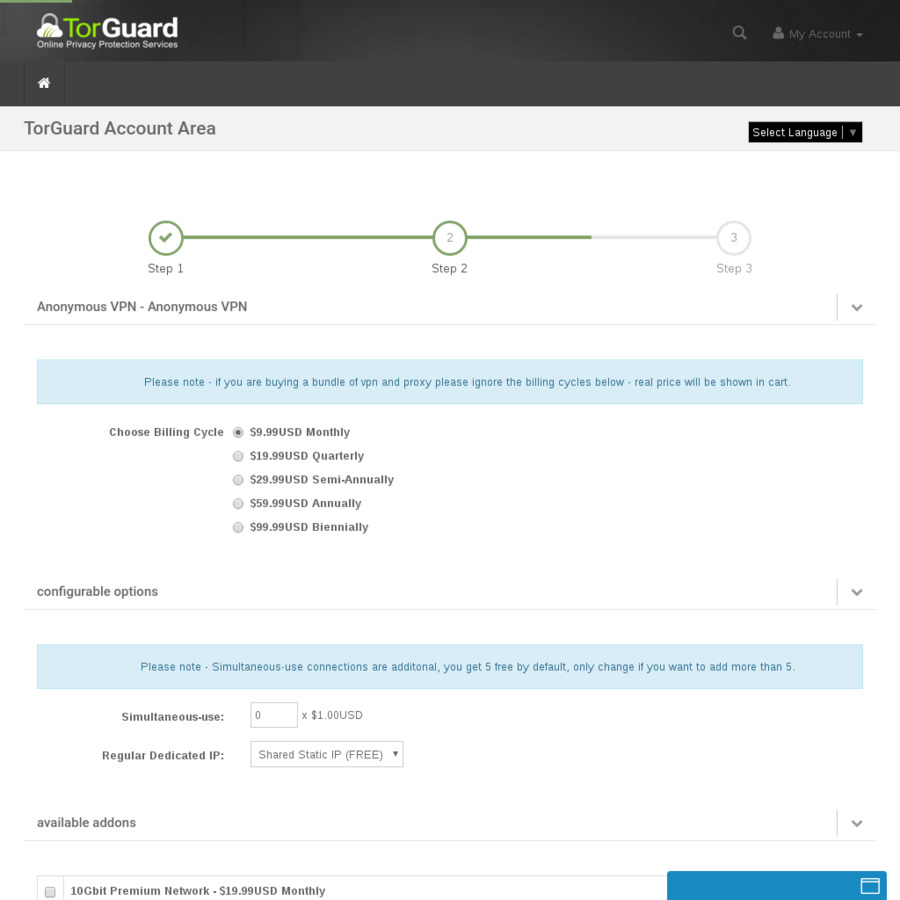The height and width of the screenshot is (900, 900).
Task: Collapse the configurable options section chevron
Action: click(856, 592)
